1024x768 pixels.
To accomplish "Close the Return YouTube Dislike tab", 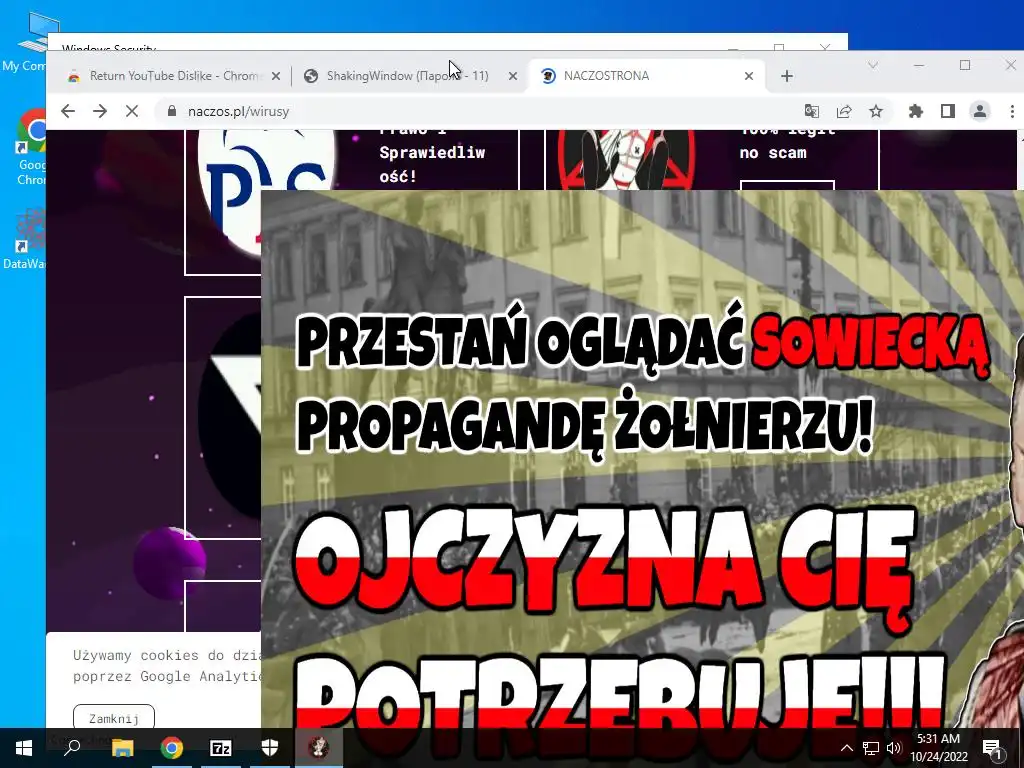I will click(x=276, y=76).
